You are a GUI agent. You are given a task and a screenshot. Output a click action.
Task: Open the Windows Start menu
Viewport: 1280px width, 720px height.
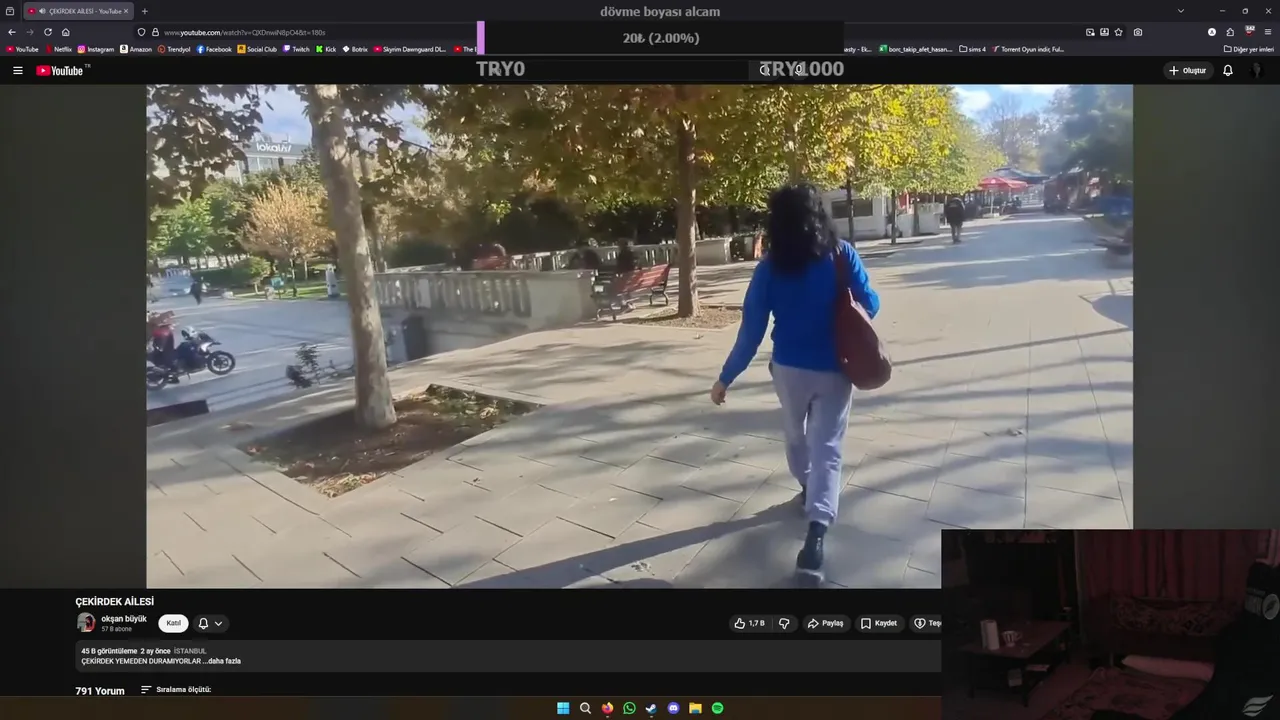(563, 708)
